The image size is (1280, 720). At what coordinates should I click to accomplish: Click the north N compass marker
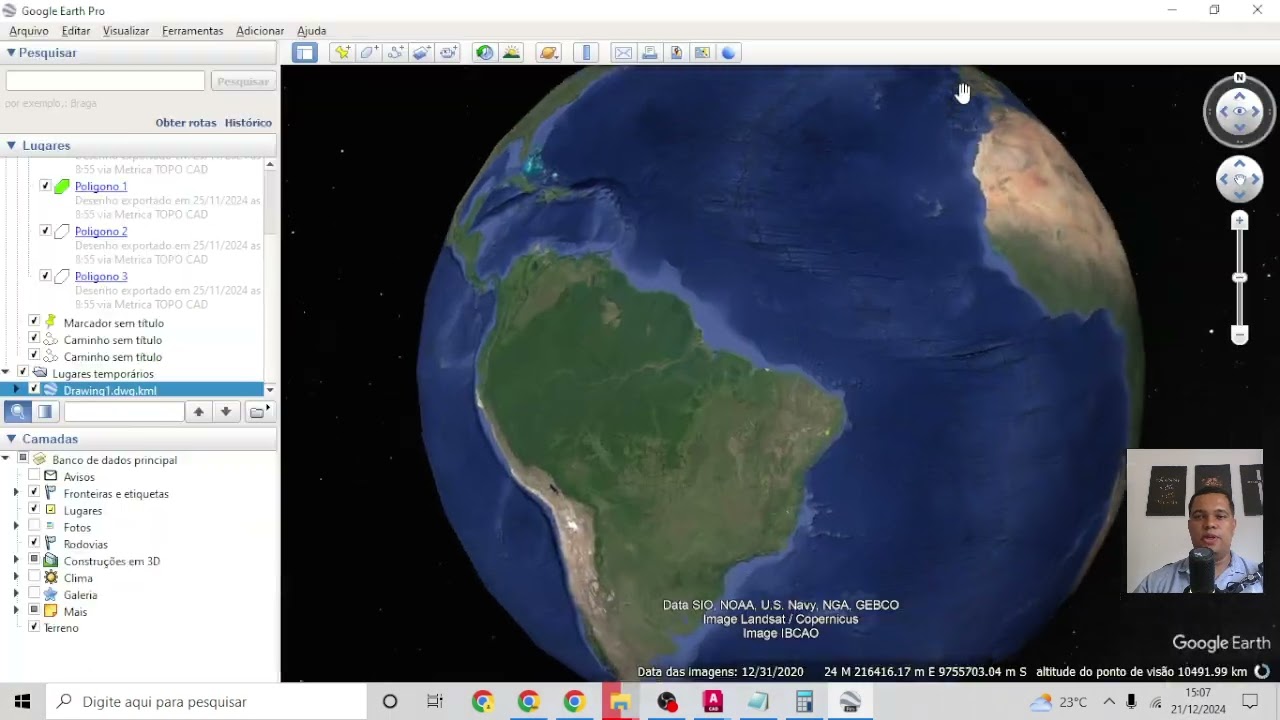pyautogui.click(x=1240, y=77)
